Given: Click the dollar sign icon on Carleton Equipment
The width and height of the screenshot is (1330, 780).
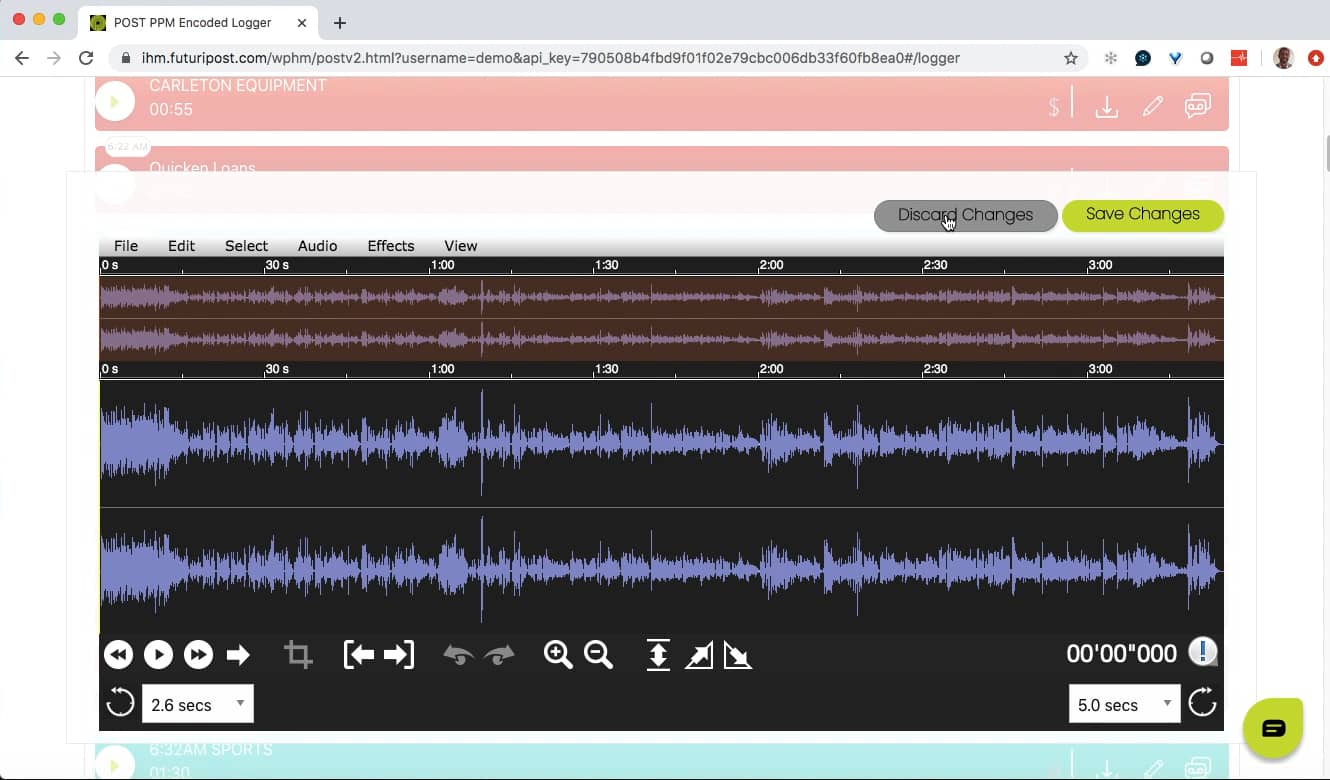Looking at the screenshot, I should (1054, 107).
